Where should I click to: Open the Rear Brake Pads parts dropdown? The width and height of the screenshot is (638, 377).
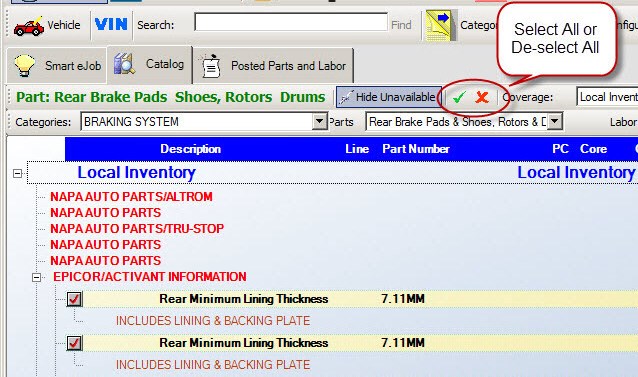pos(555,121)
